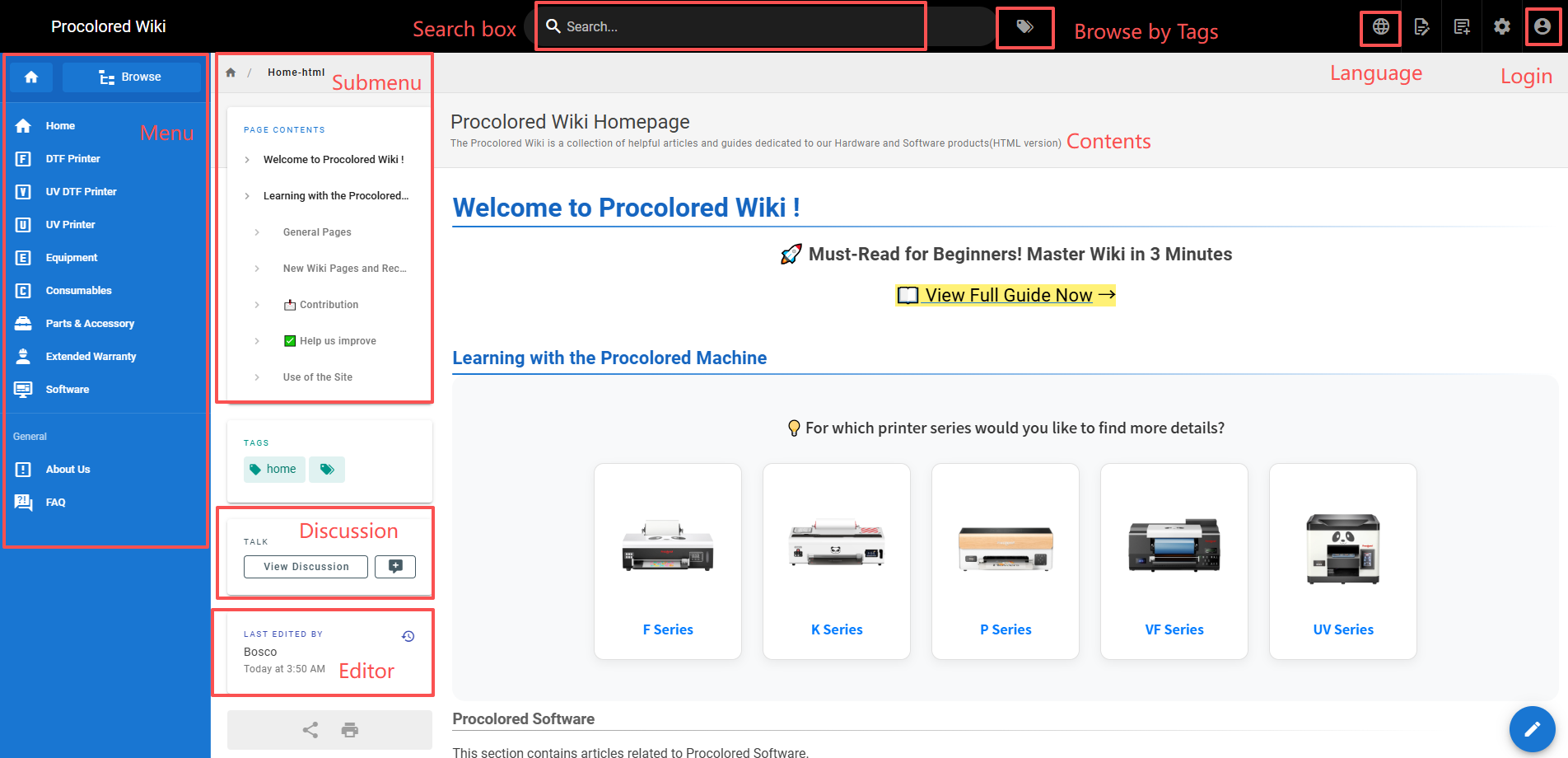The image size is (1568, 758).
Task: Click the floating pencil edit button
Action: 1532,729
